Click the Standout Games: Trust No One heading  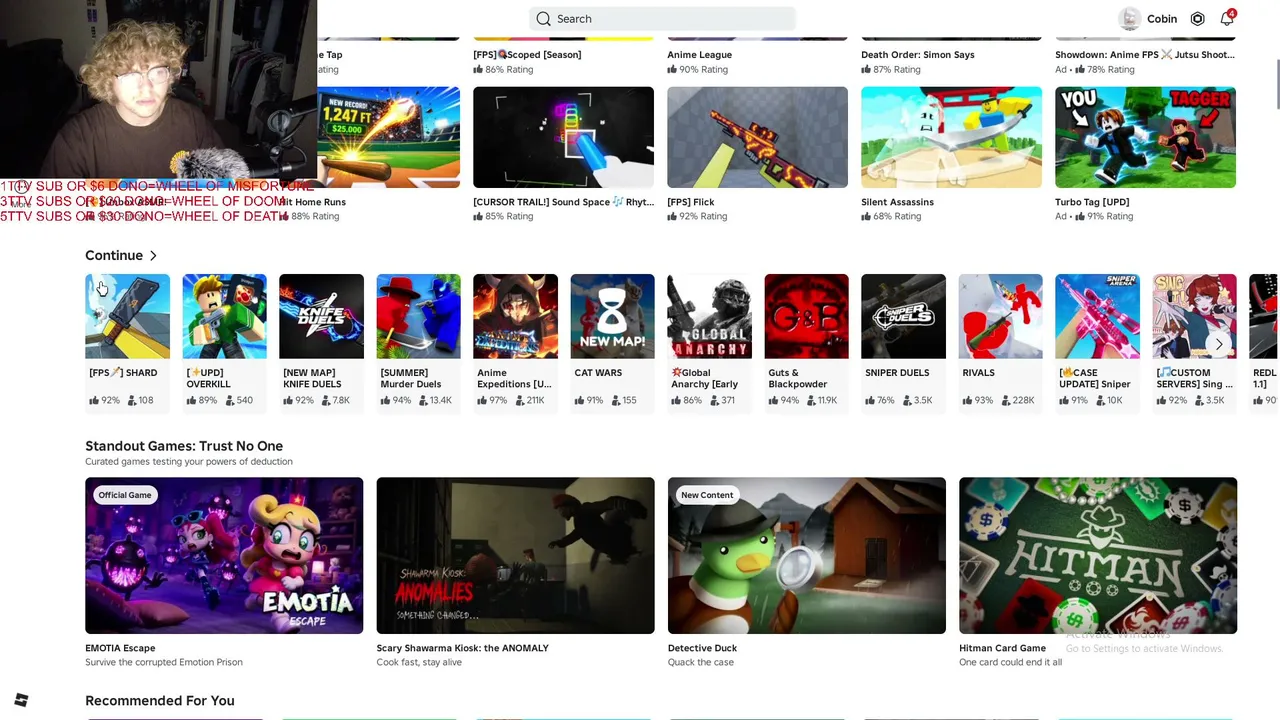tap(184, 446)
